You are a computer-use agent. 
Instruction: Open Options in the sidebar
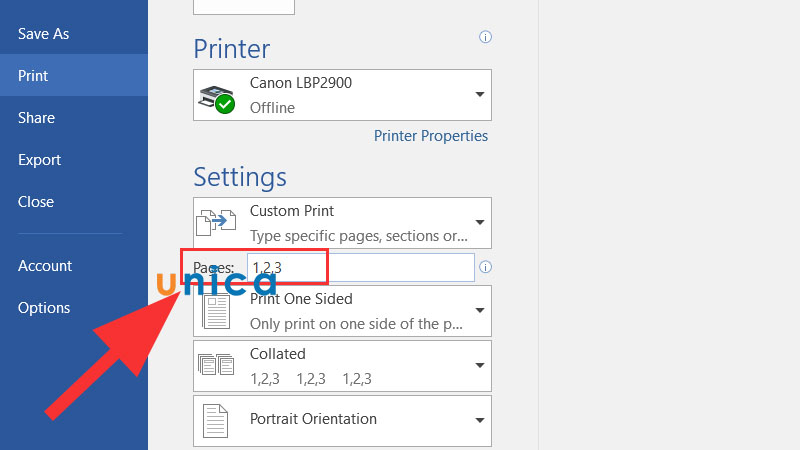pos(44,308)
